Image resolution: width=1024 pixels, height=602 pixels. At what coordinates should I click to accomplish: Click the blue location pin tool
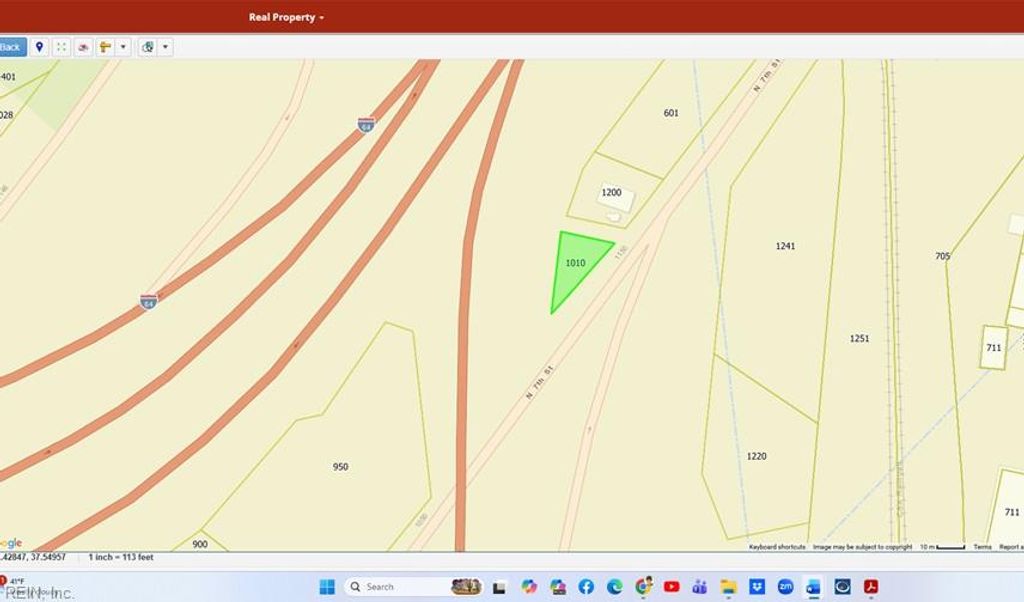coord(40,47)
